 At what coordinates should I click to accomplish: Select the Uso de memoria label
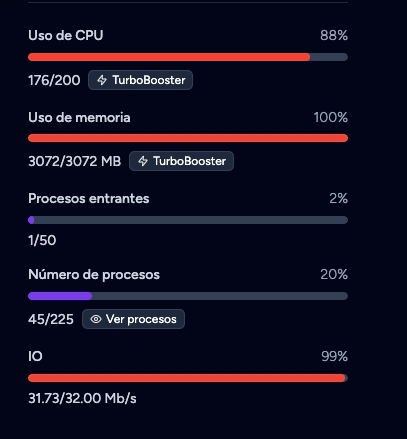pos(79,117)
